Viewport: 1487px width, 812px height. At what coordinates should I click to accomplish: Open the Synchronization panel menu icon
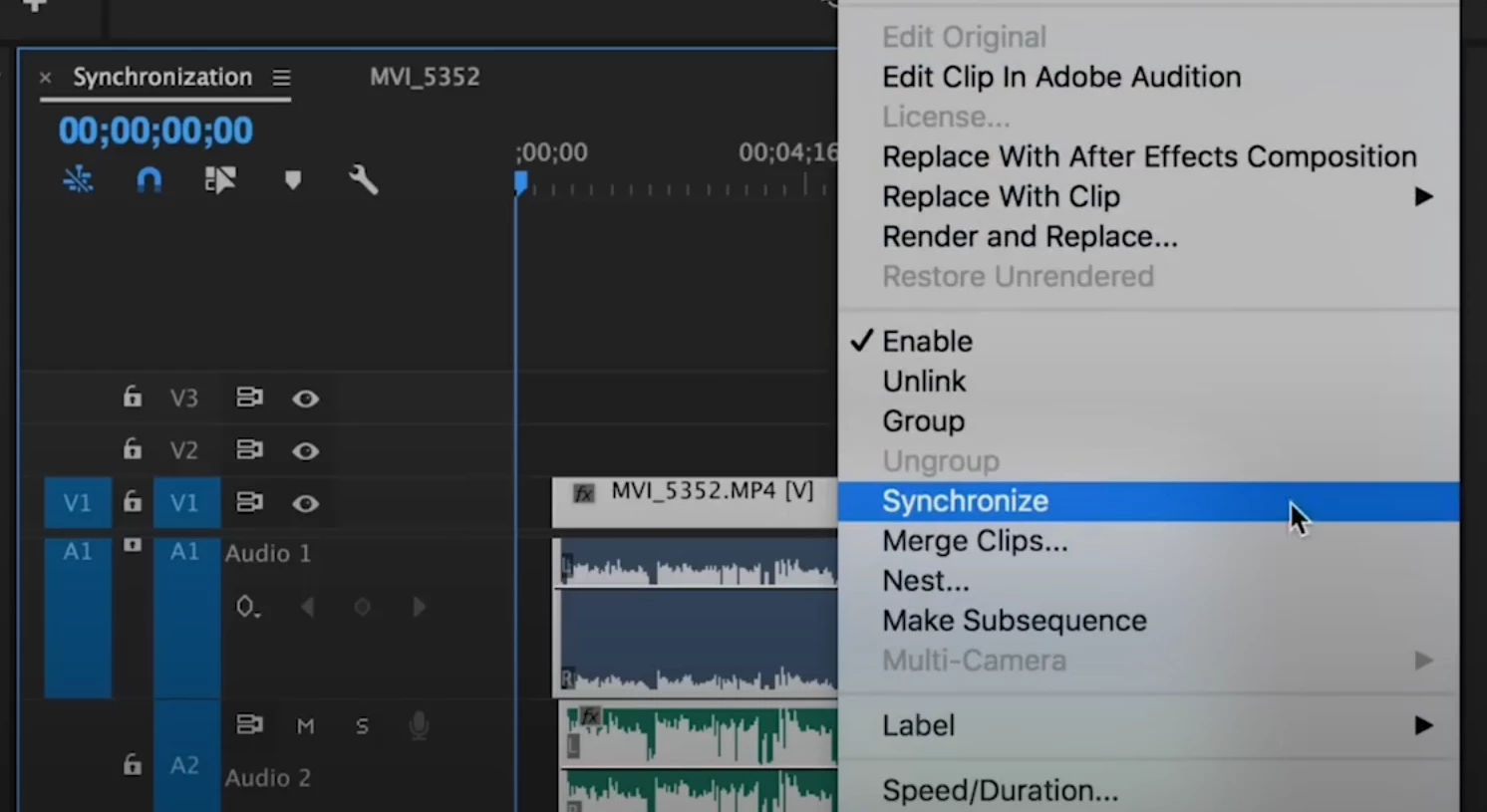[282, 77]
